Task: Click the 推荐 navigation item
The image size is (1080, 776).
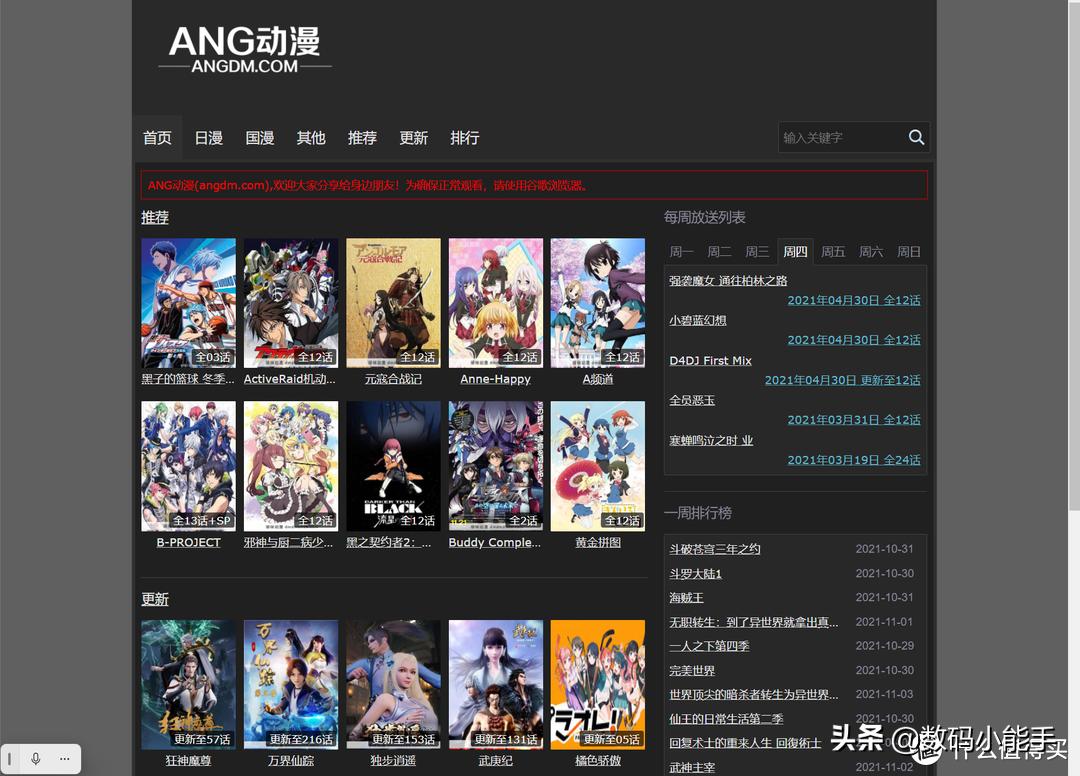Action: [x=362, y=138]
